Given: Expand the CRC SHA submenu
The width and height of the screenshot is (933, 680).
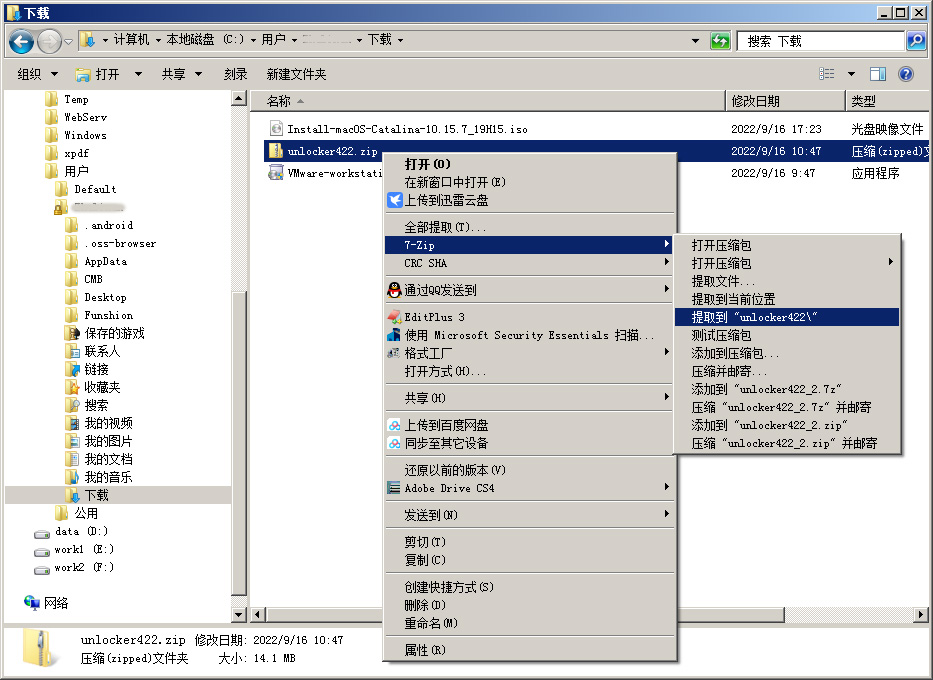Looking at the screenshot, I should click(x=530, y=263).
